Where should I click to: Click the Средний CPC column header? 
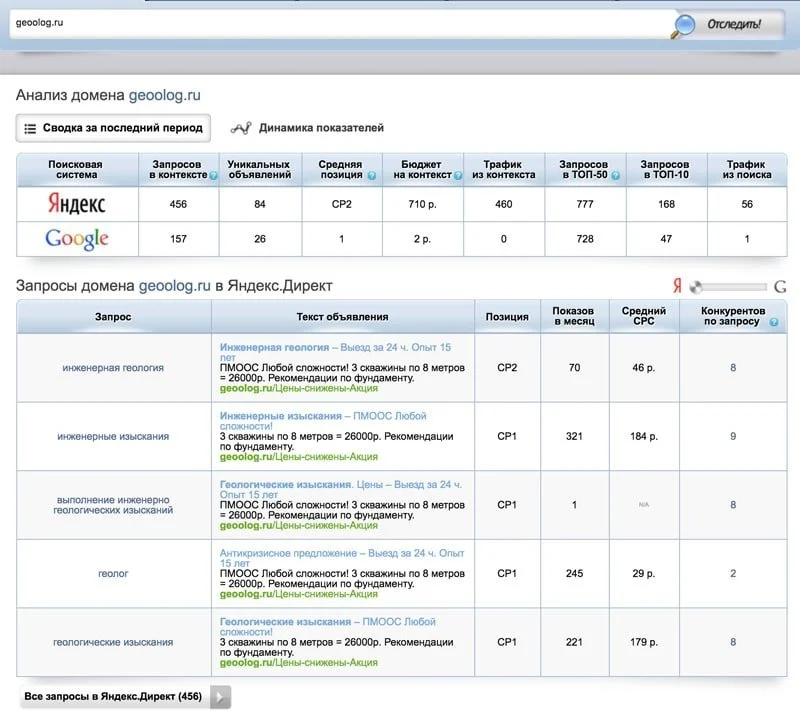643,316
